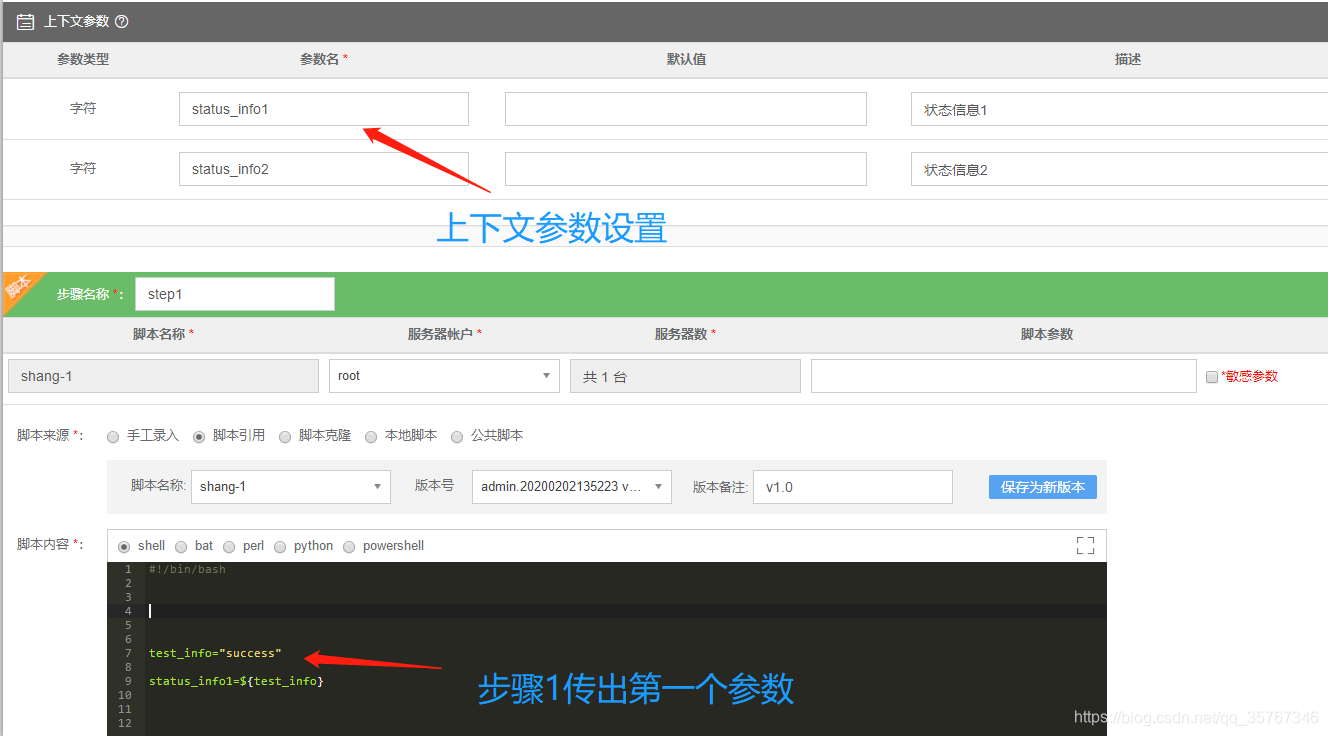Click the 参数类型 column header

tap(83, 59)
